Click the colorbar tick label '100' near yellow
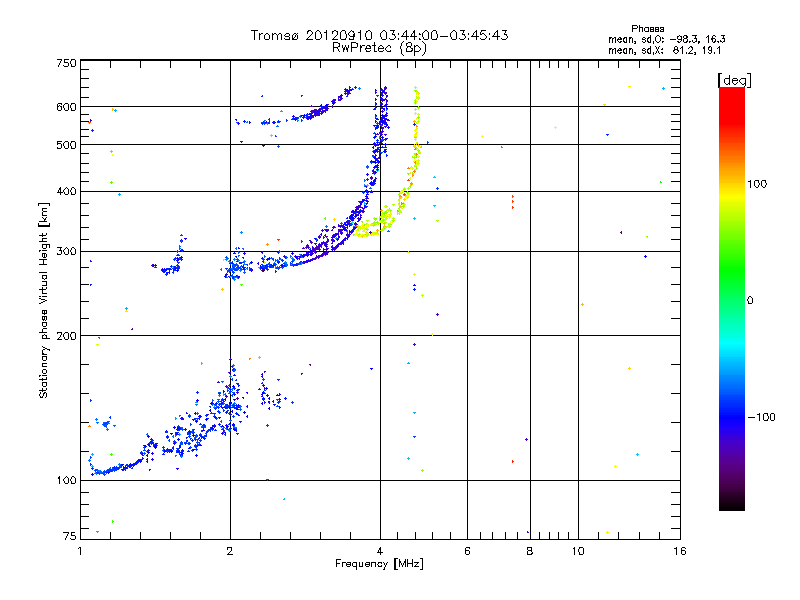Screen dimensions: 800x600 tap(757, 184)
